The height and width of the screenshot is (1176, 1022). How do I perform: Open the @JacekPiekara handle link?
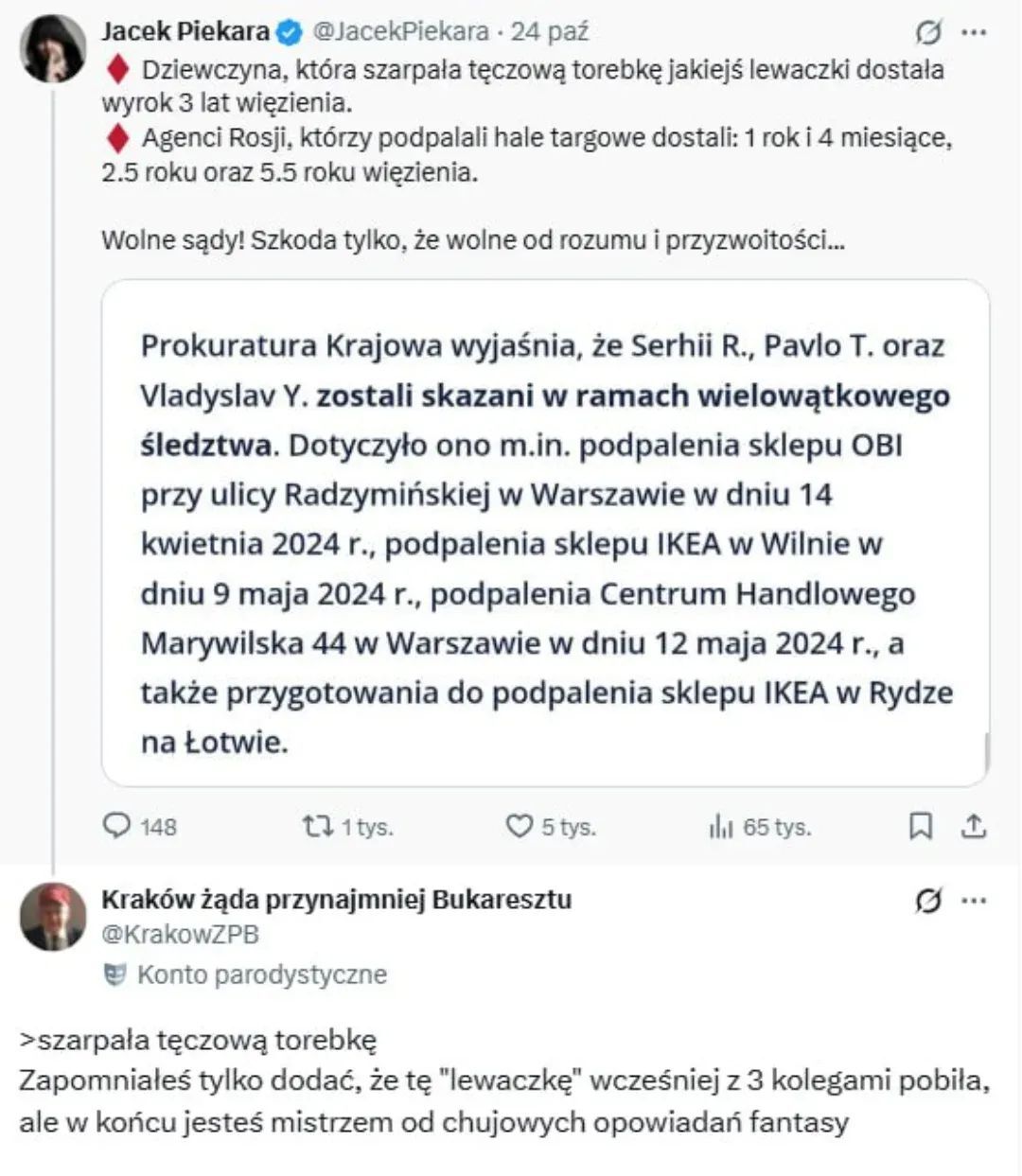[x=400, y=32]
